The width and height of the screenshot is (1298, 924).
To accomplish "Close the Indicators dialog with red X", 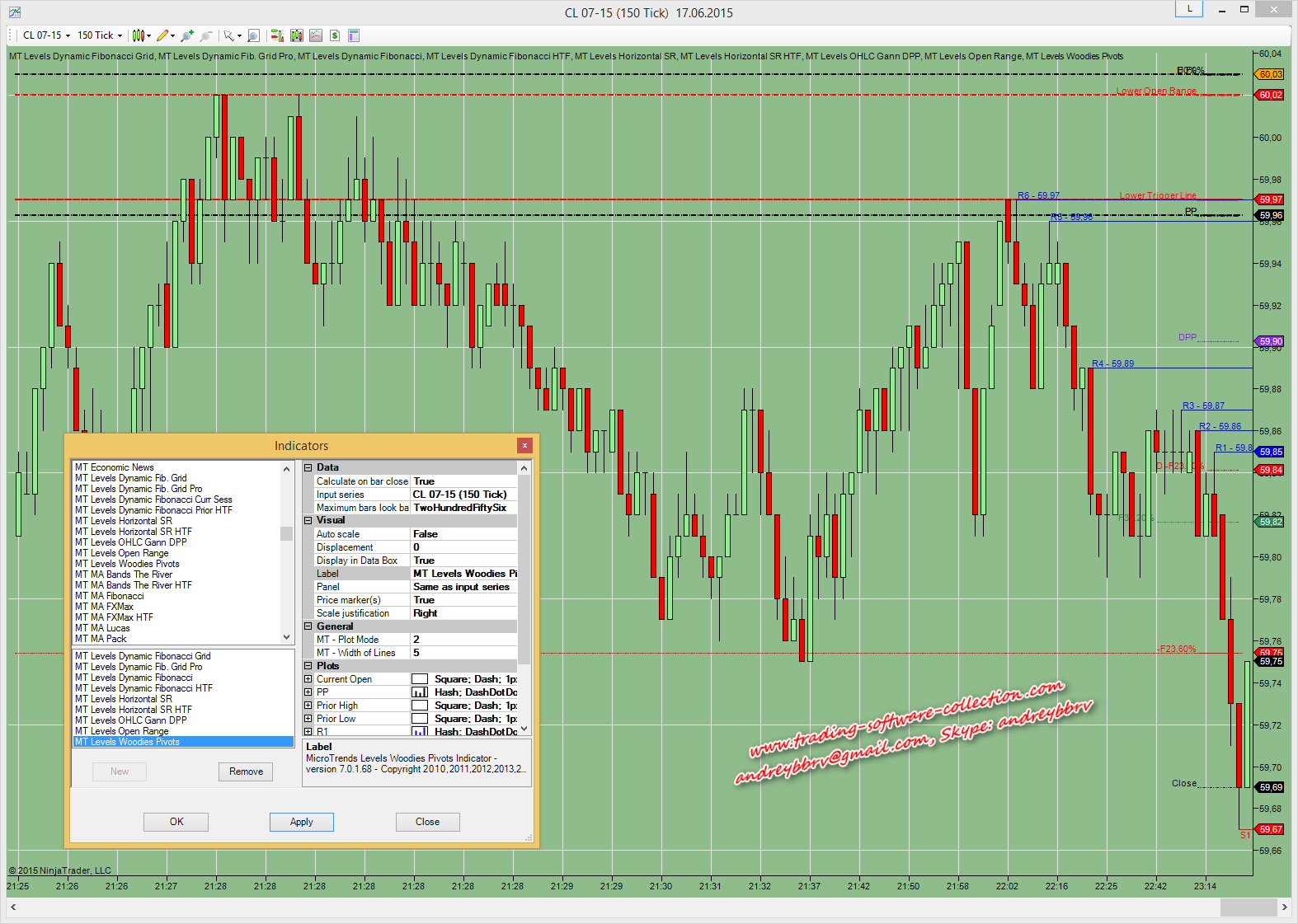I will (x=524, y=446).
